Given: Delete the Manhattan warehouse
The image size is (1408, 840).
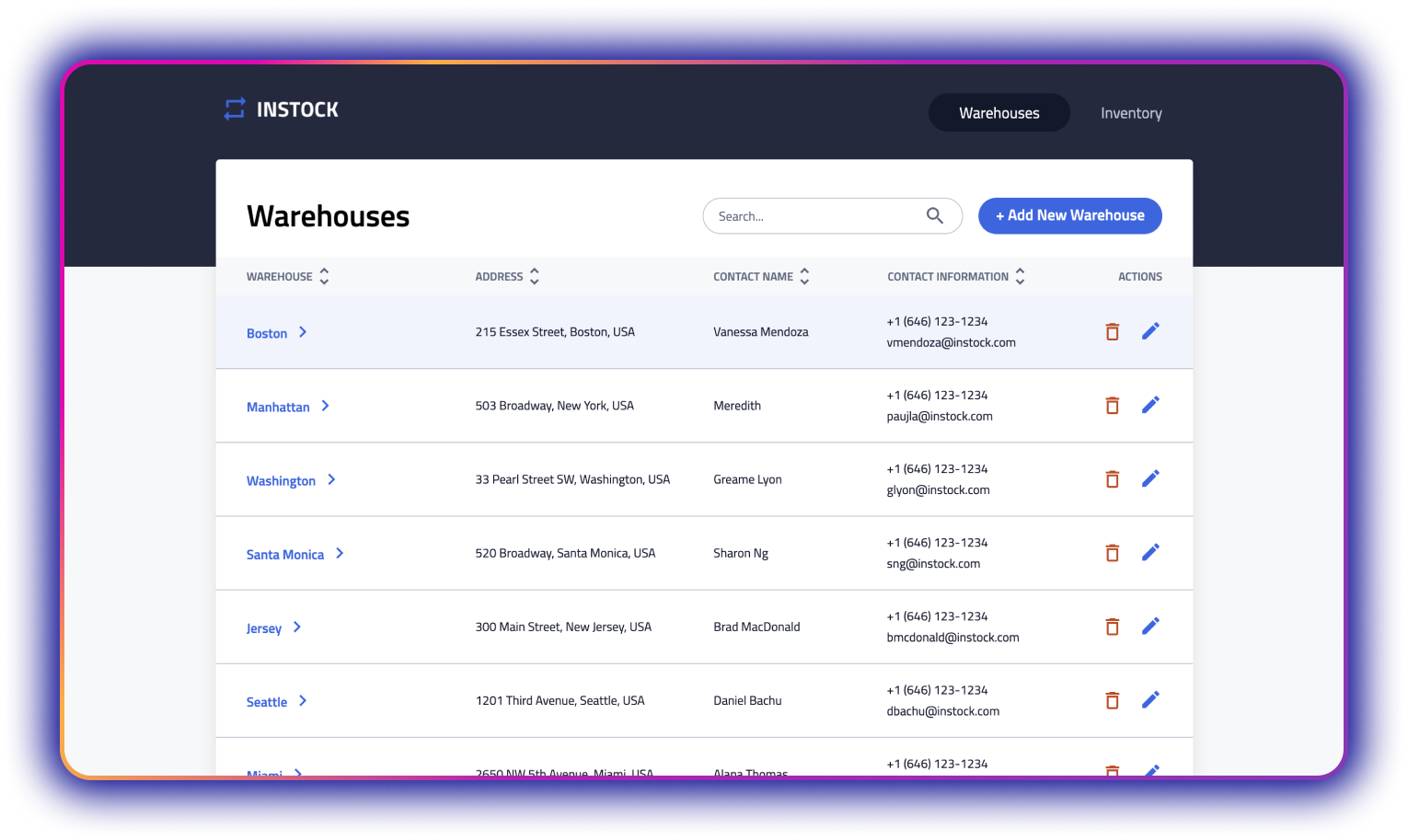Looking at the screenshot, I should point(1112,406).
